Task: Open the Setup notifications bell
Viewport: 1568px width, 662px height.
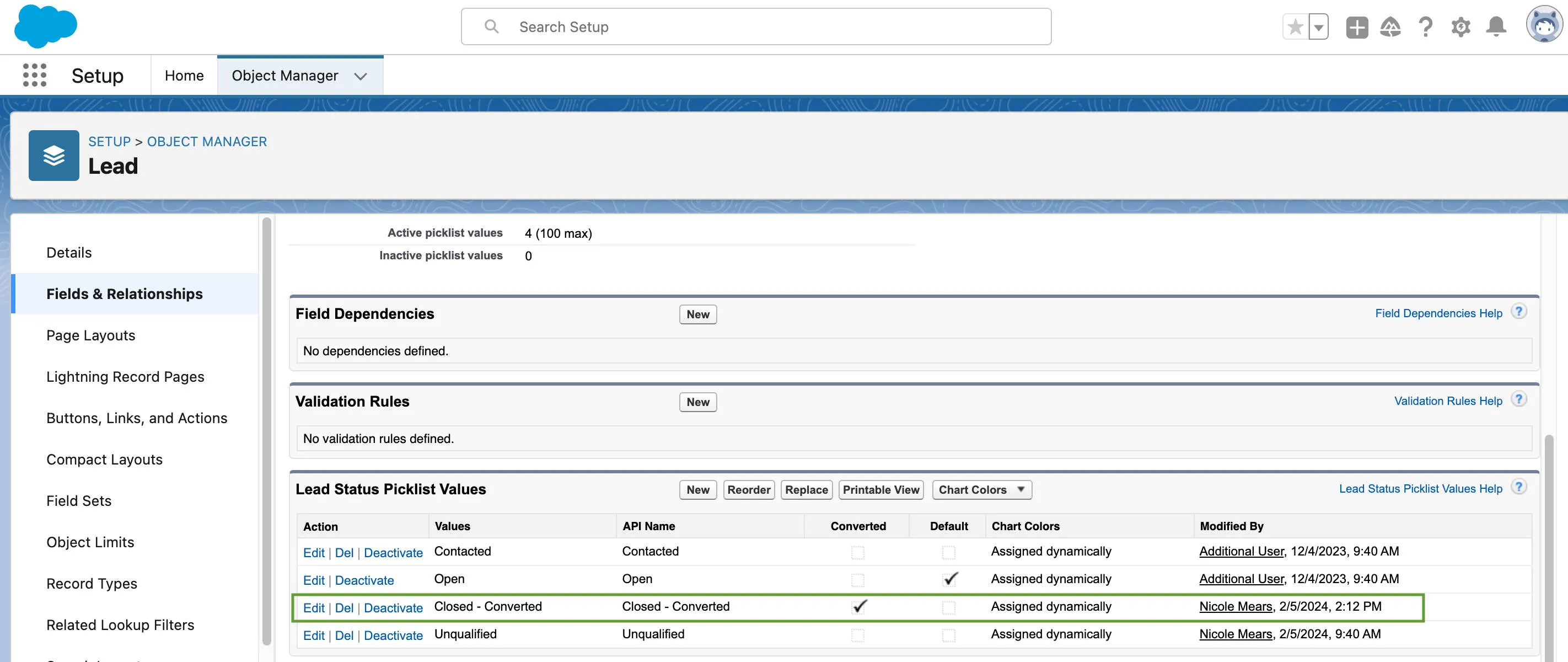Action: pyautogui.click(x=1497, y=27)
